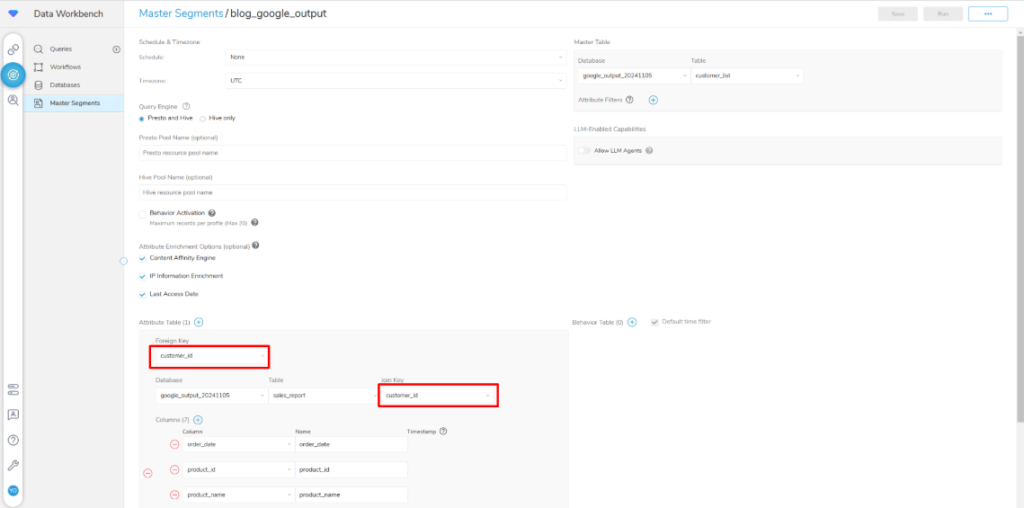1024x508 pixels.
Task: Uncheck Content Affinity Engine
Action: point(142,258)
